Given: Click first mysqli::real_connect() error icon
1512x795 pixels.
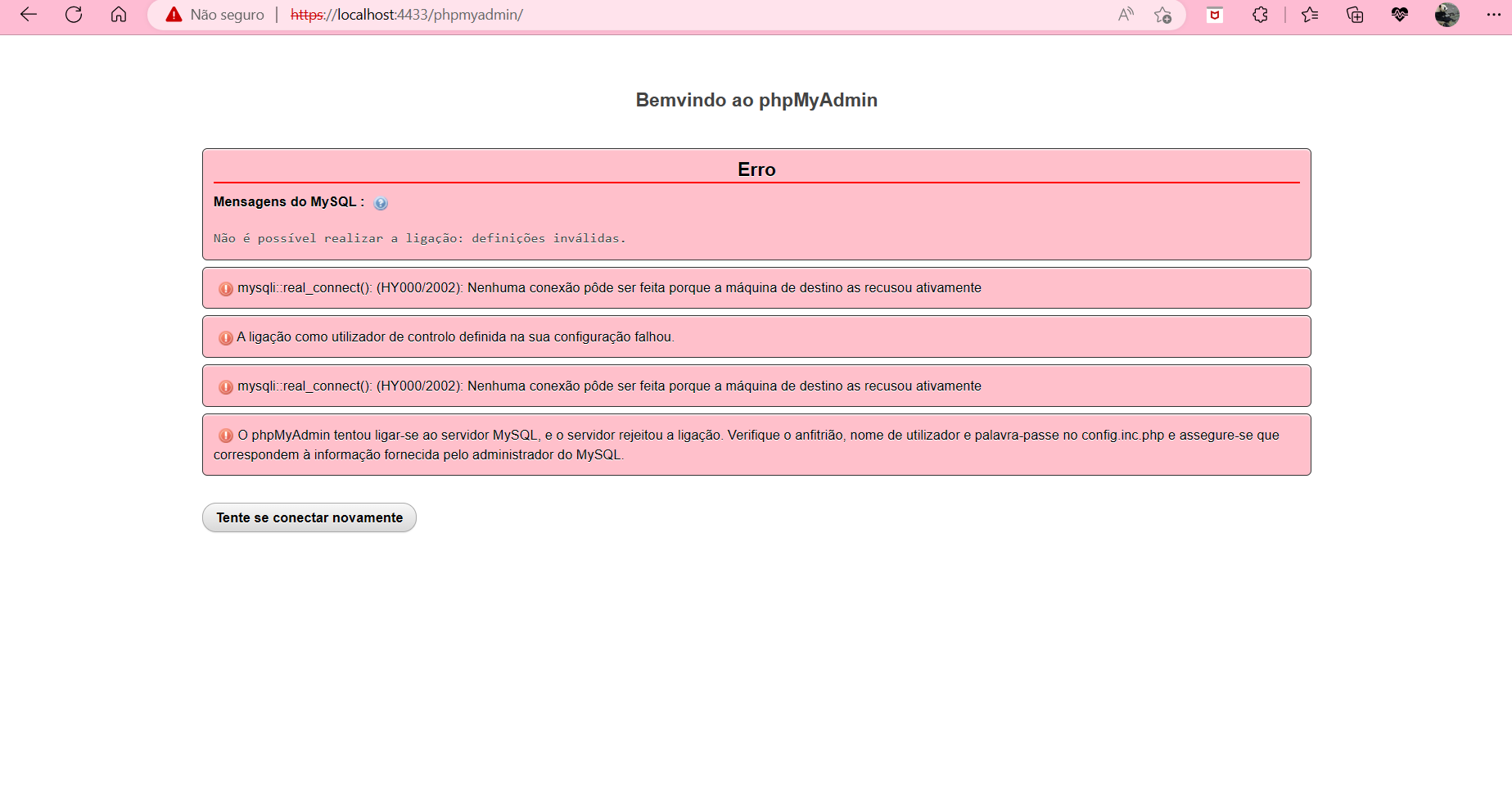Looking at the screenshot, I should [x=226, y=288].
